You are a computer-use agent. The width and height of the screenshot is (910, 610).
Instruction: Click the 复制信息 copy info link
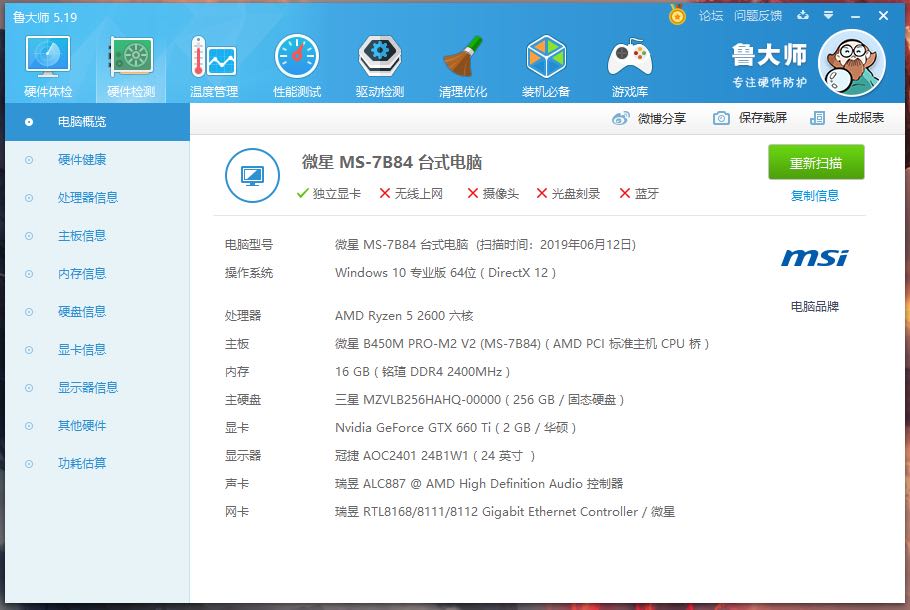click(815, 196)
